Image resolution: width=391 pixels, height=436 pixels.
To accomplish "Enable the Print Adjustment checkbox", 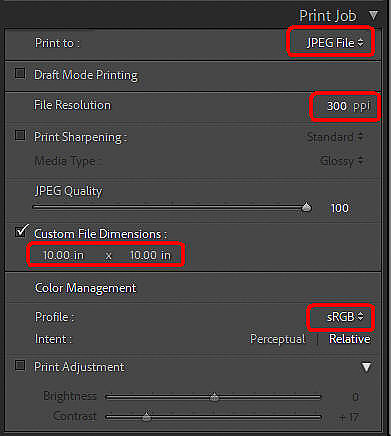I will point(20,366).
